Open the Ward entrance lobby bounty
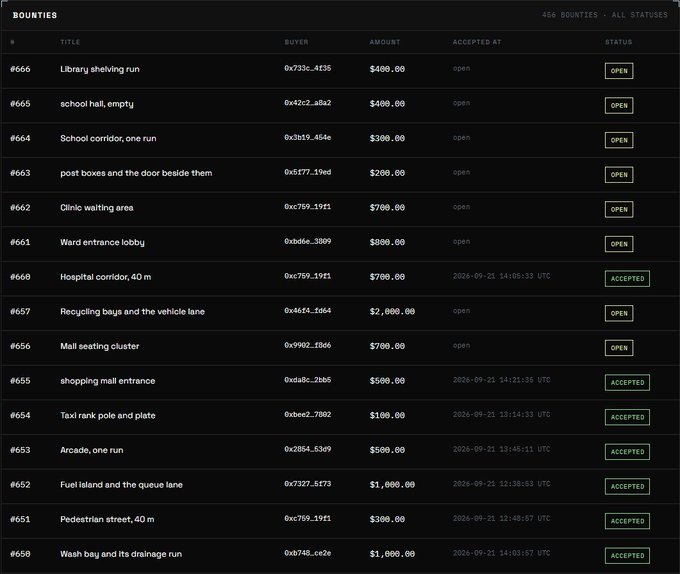 click(102, 242)
